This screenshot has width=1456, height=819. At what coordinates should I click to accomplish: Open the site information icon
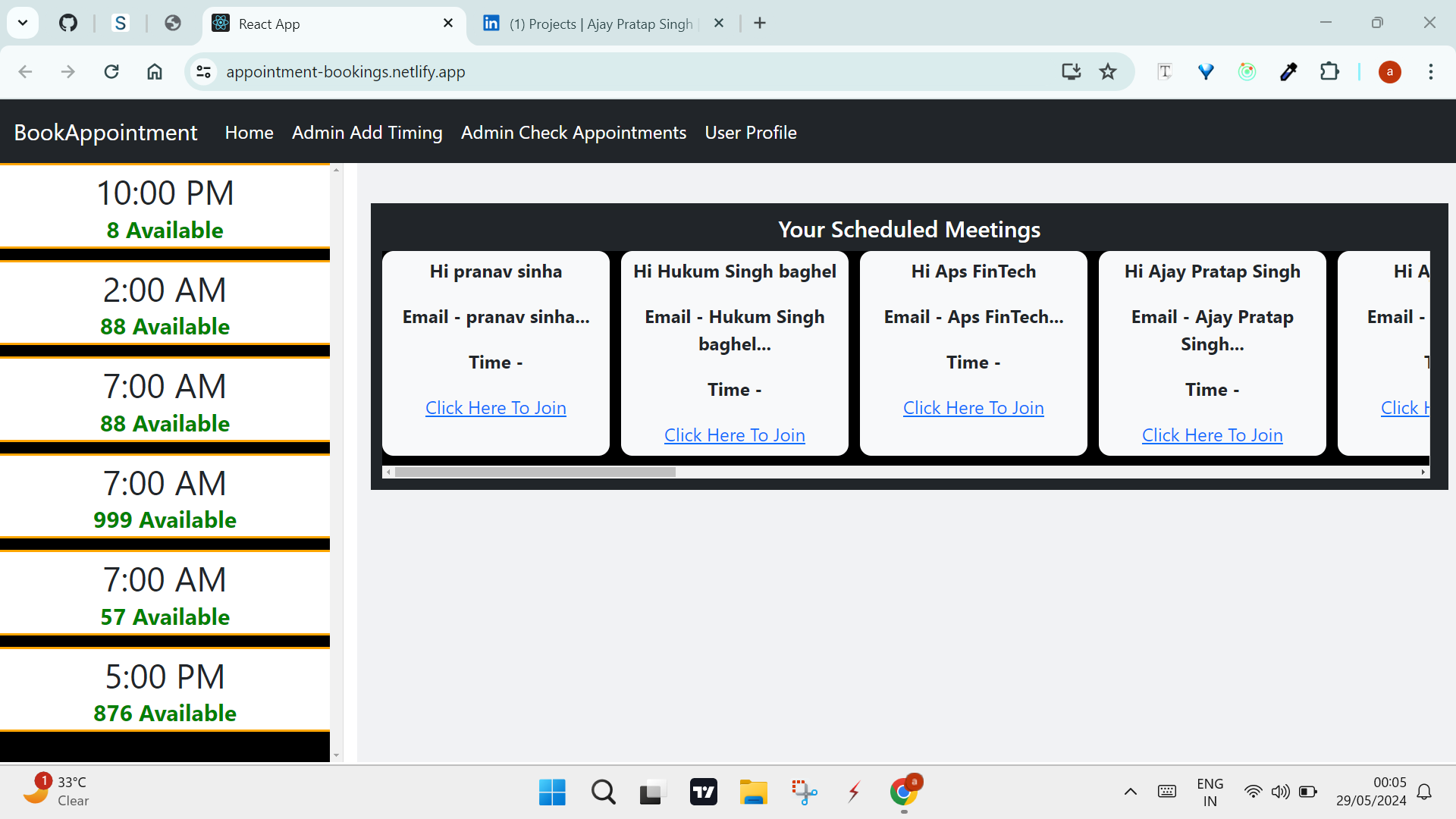click(x=203, y=72)
